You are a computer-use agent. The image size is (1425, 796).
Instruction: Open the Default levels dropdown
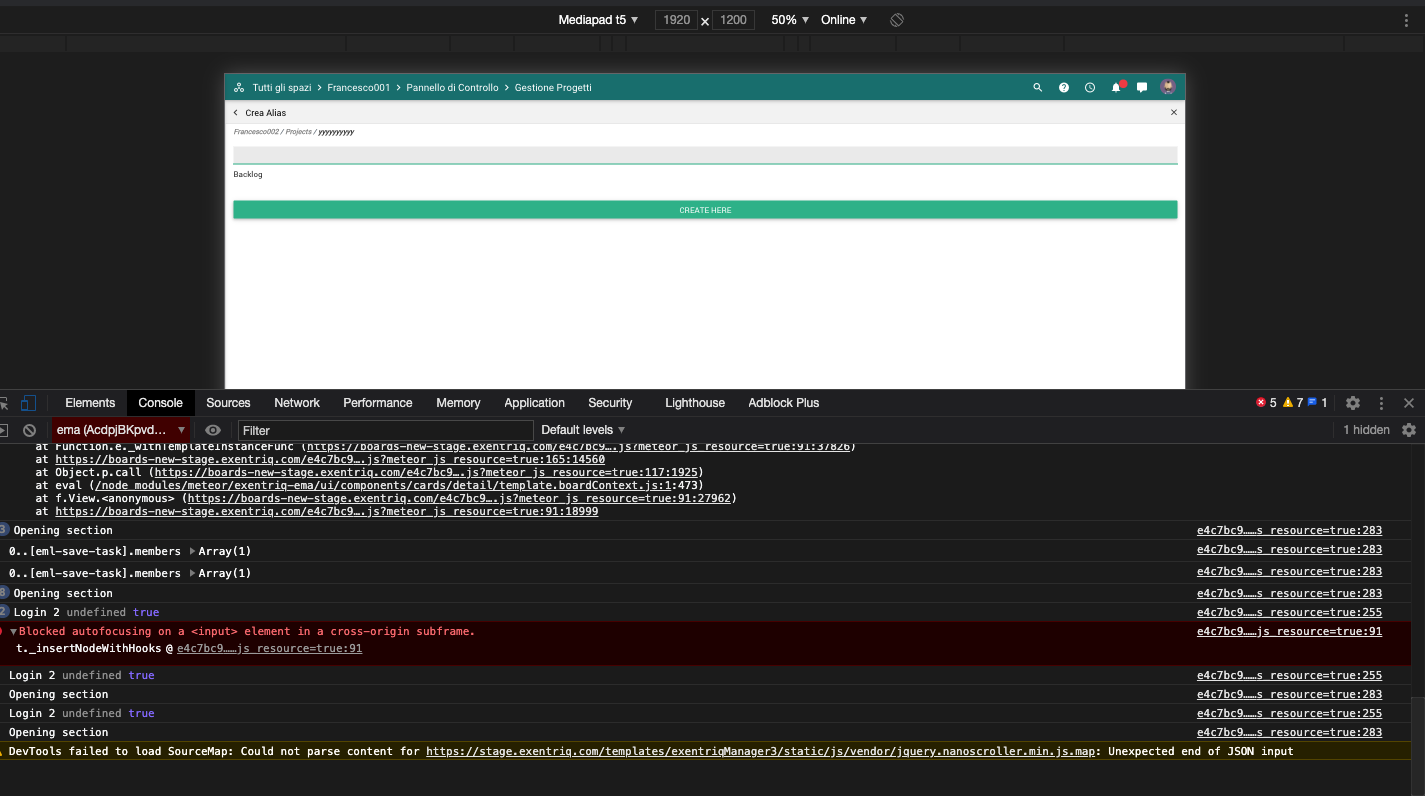(x=583, y=430)
